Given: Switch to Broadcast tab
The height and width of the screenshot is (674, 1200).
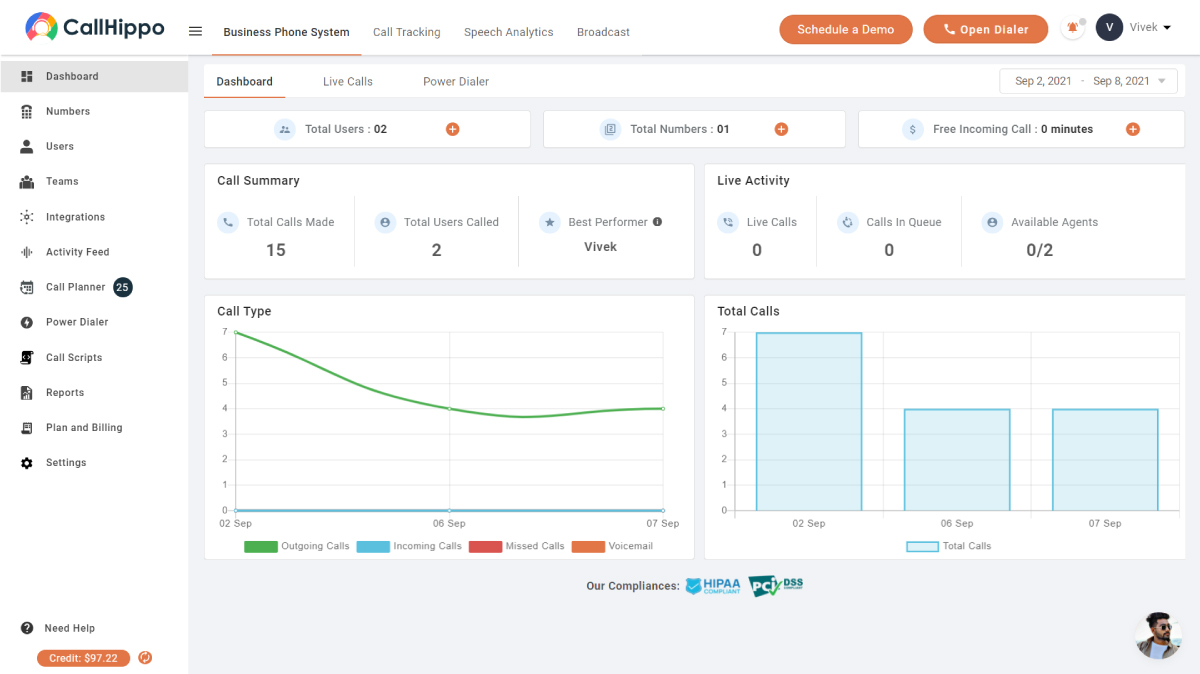Looking at the screenshot, I should click(x=603, y=32).
